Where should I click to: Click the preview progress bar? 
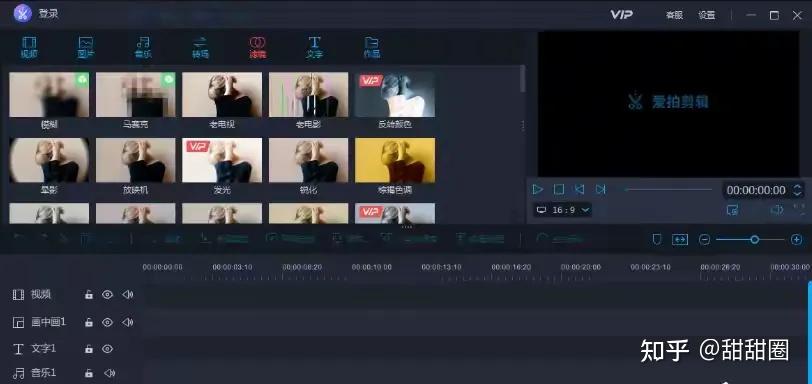[669, 189]
